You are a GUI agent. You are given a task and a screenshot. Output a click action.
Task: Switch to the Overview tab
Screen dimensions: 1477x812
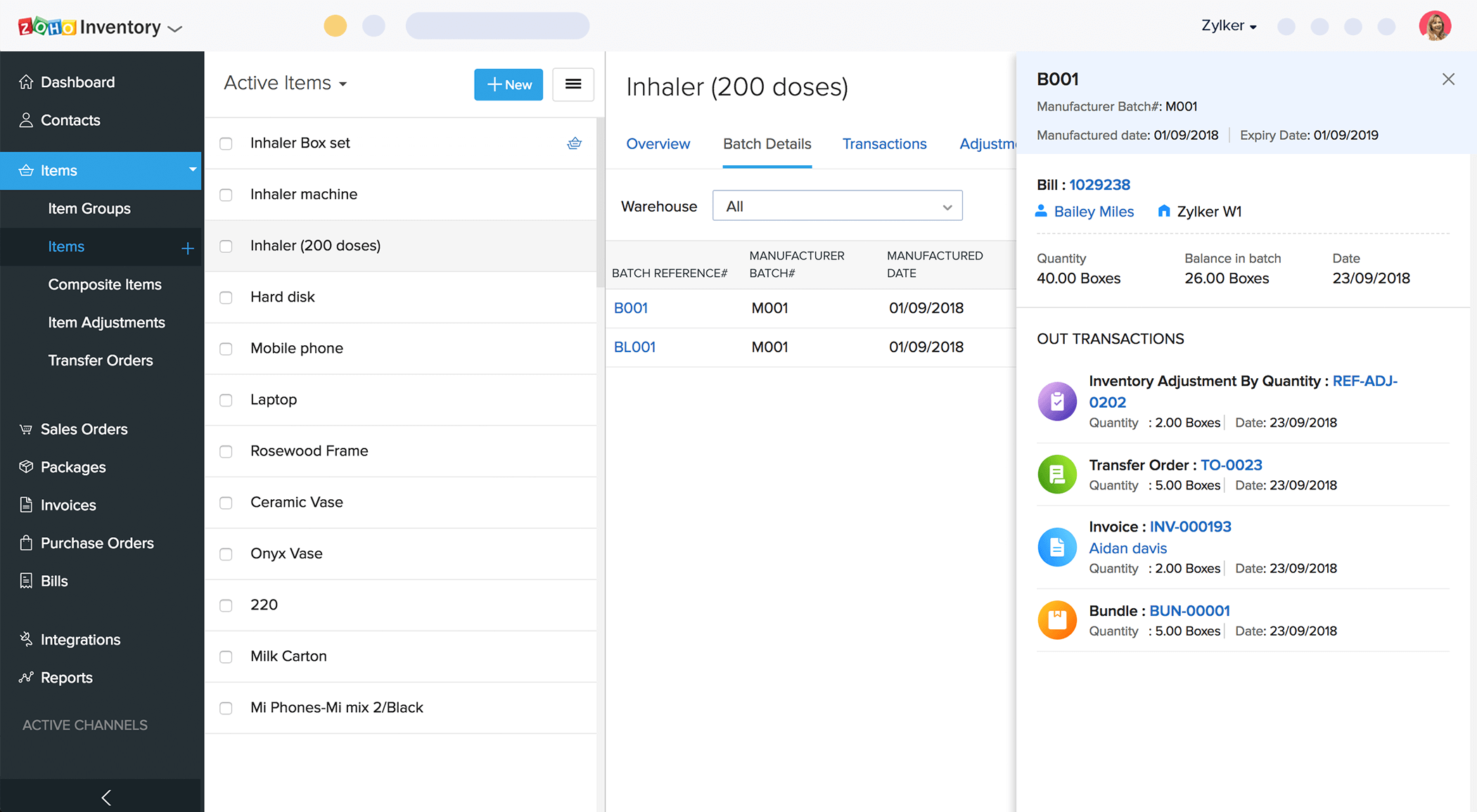pos(658,143)
